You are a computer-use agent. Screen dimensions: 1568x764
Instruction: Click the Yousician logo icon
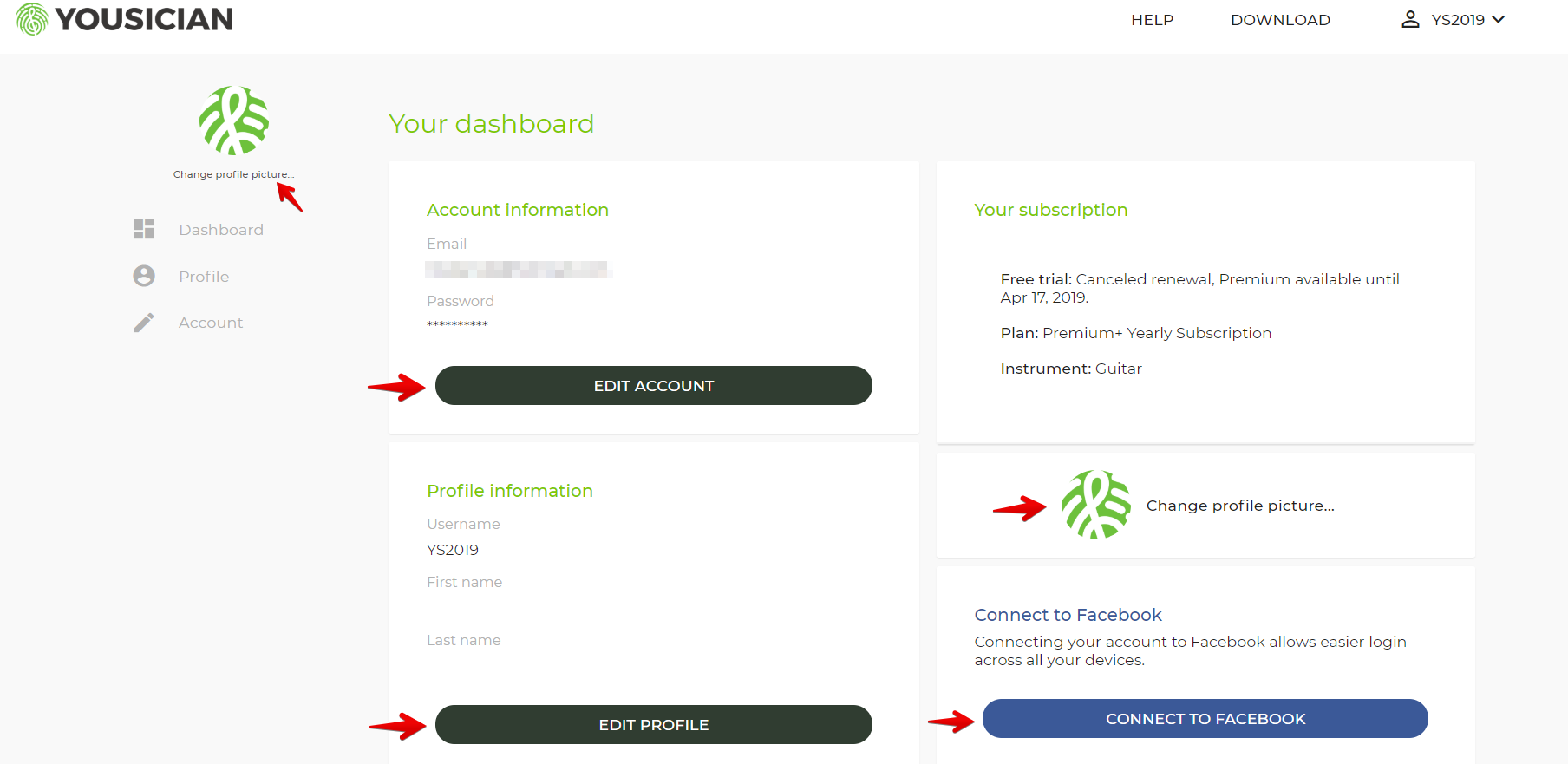click(x=32, y=19)
